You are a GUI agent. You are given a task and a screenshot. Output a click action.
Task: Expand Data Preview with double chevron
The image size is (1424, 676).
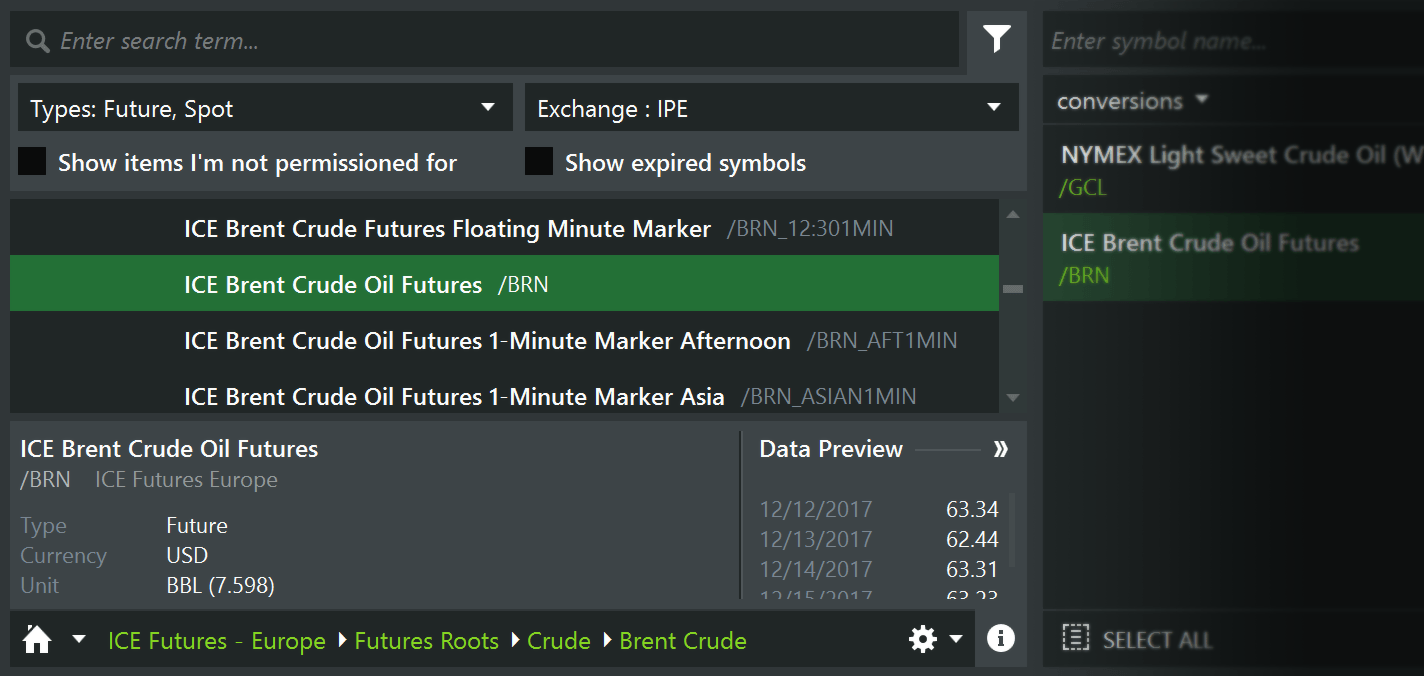coord(1000,449)
